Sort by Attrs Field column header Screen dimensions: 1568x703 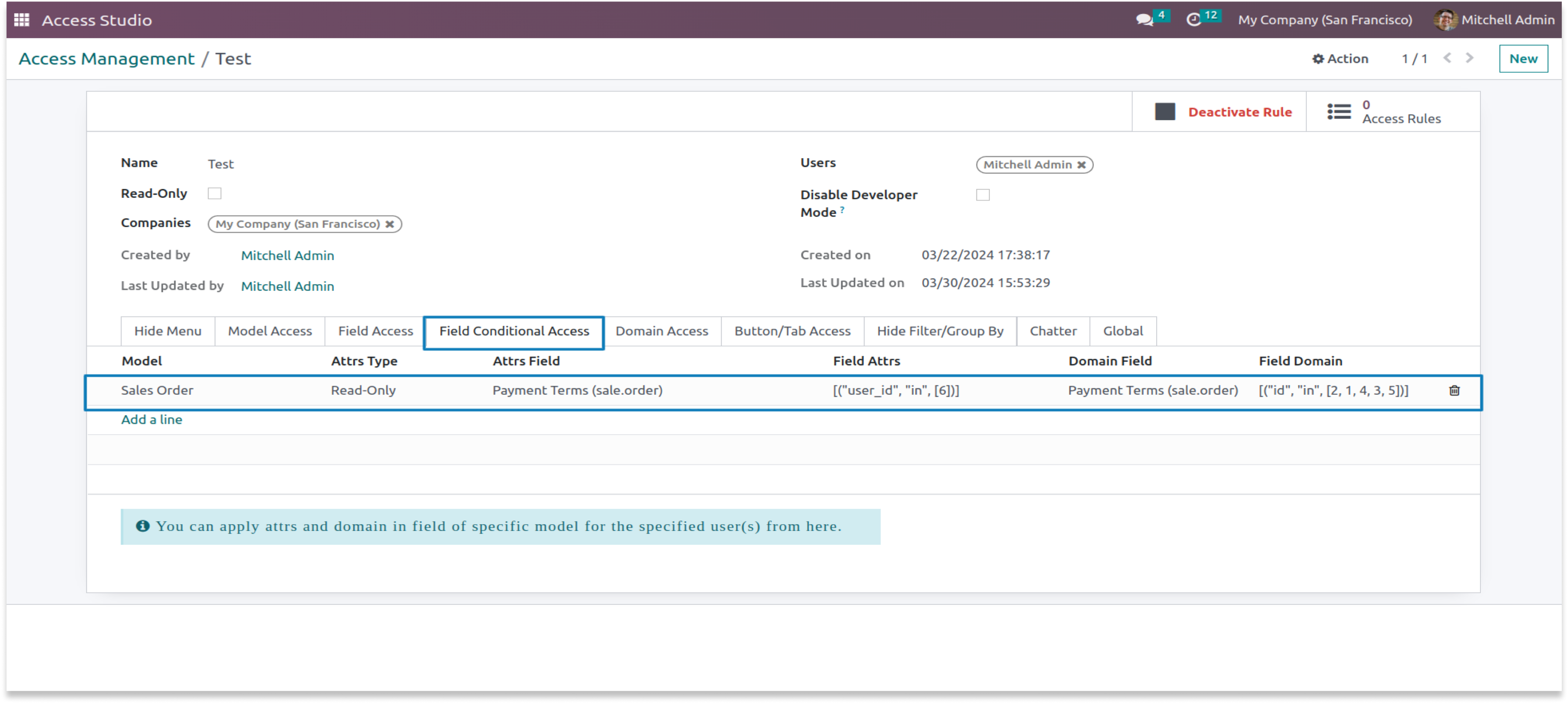click(x=526, y=362)
